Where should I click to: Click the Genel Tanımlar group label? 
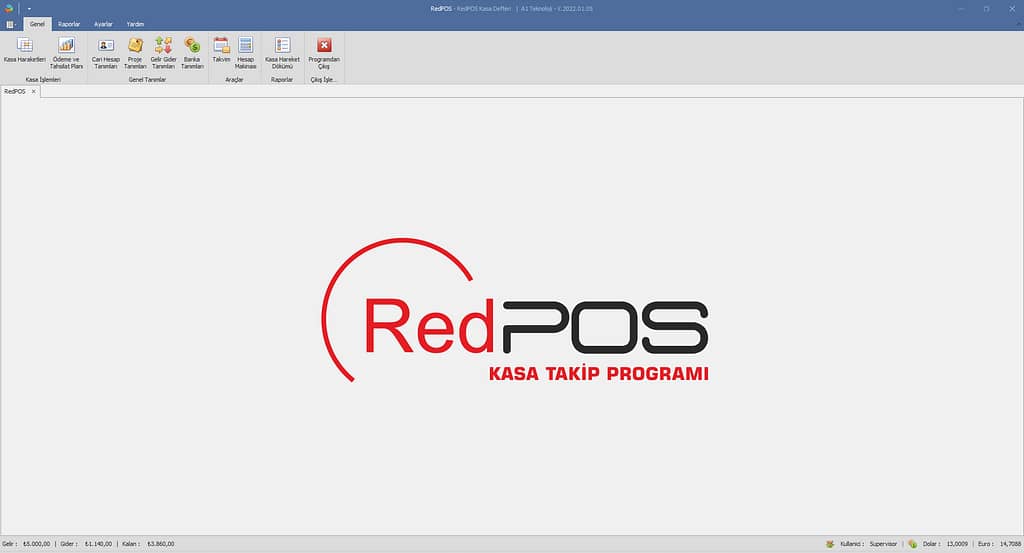coord(147,80)
